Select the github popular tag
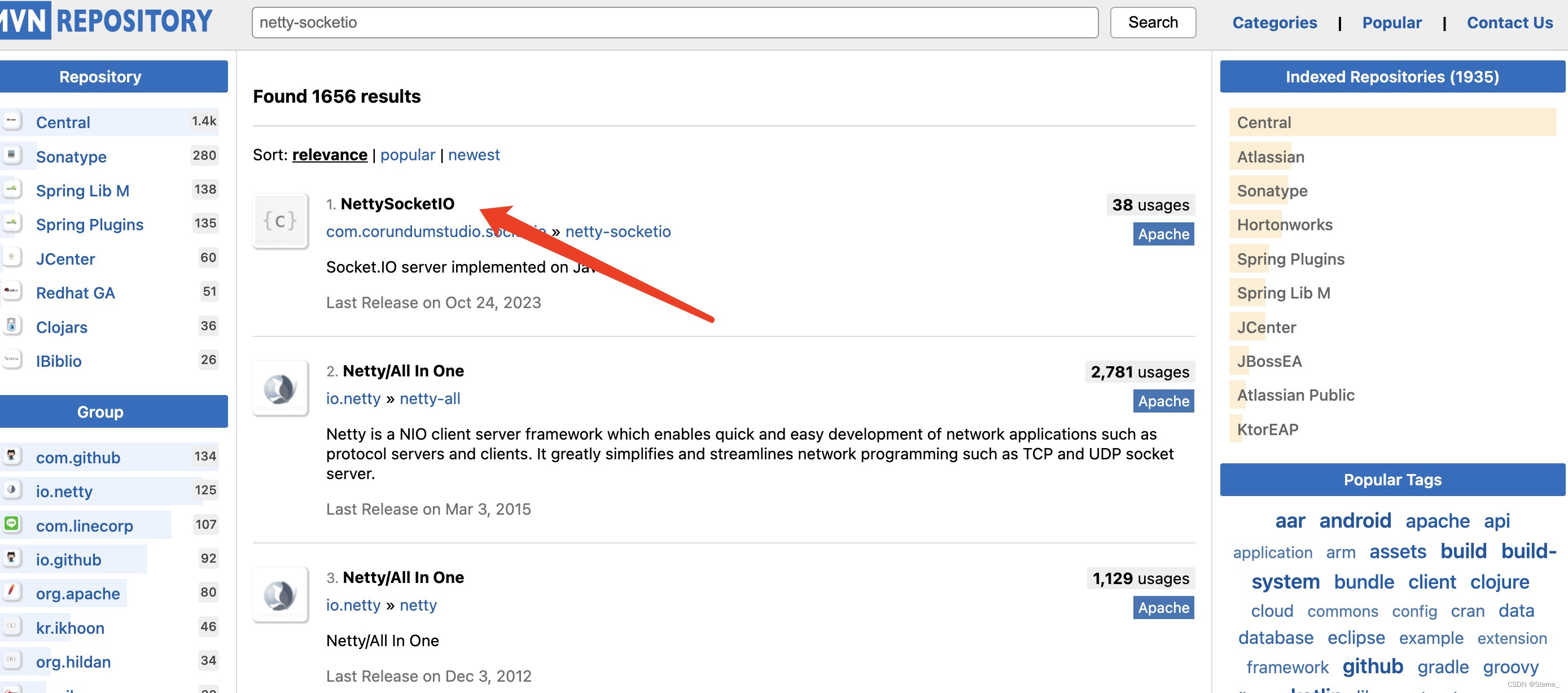The width and height of the screenshot is (1568, 693). pos(1373,666)
